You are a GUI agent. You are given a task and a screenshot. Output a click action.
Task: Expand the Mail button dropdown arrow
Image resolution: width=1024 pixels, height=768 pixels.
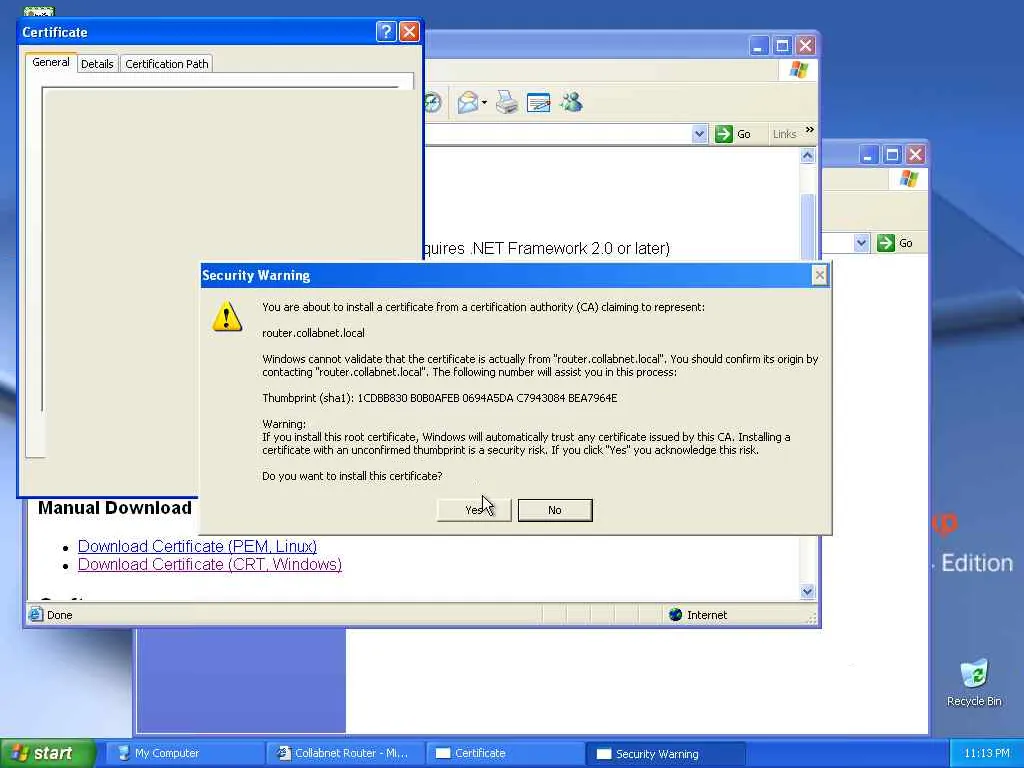point(484,103)
